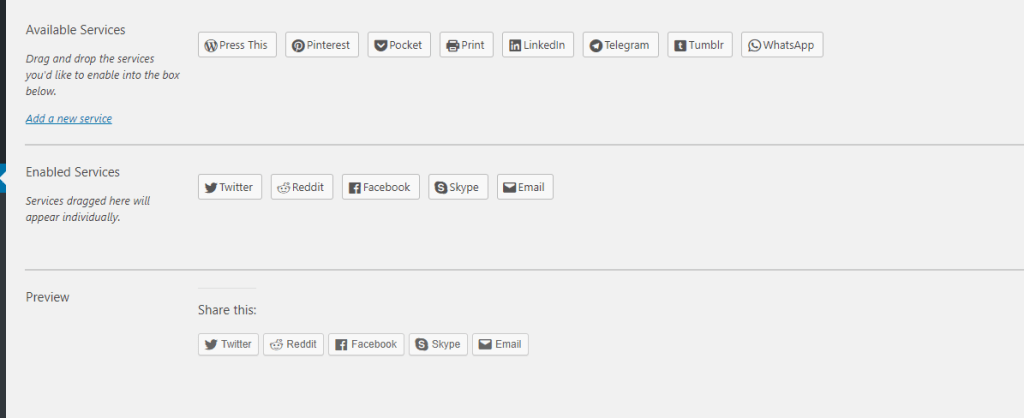Click the Twitter share button in Preview
1024x418 pixels.
pos(228,344)
